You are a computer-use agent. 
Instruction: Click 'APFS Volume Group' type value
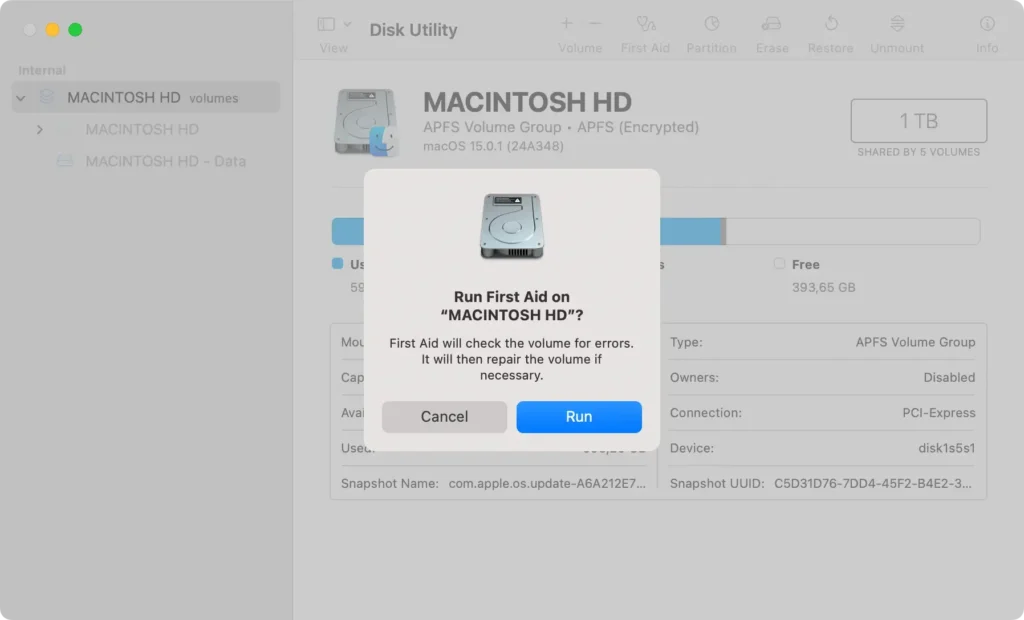(915, 342)
